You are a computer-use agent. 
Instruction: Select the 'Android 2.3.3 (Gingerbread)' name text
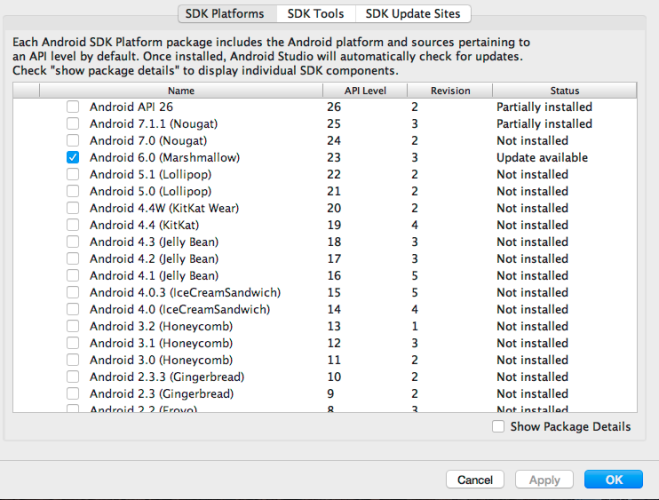pyautogui.click(x=167, y=376)
